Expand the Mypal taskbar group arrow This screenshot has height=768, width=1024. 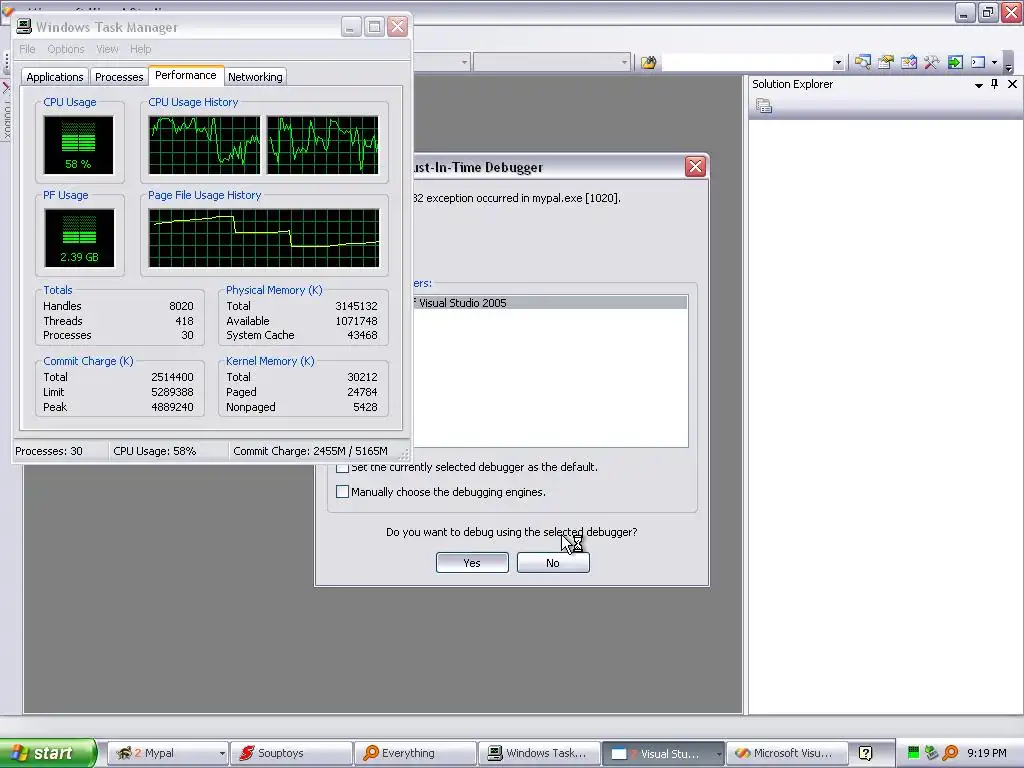222,754
